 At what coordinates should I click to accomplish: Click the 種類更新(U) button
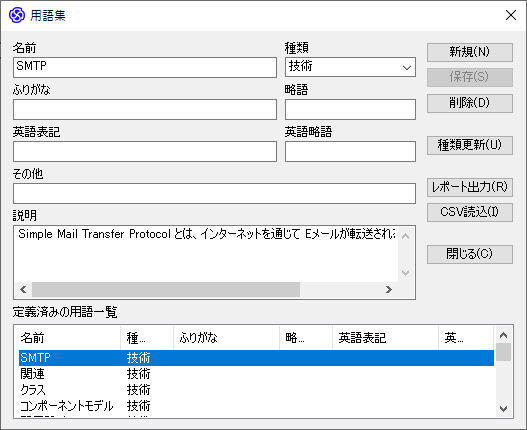pos(470,145)
